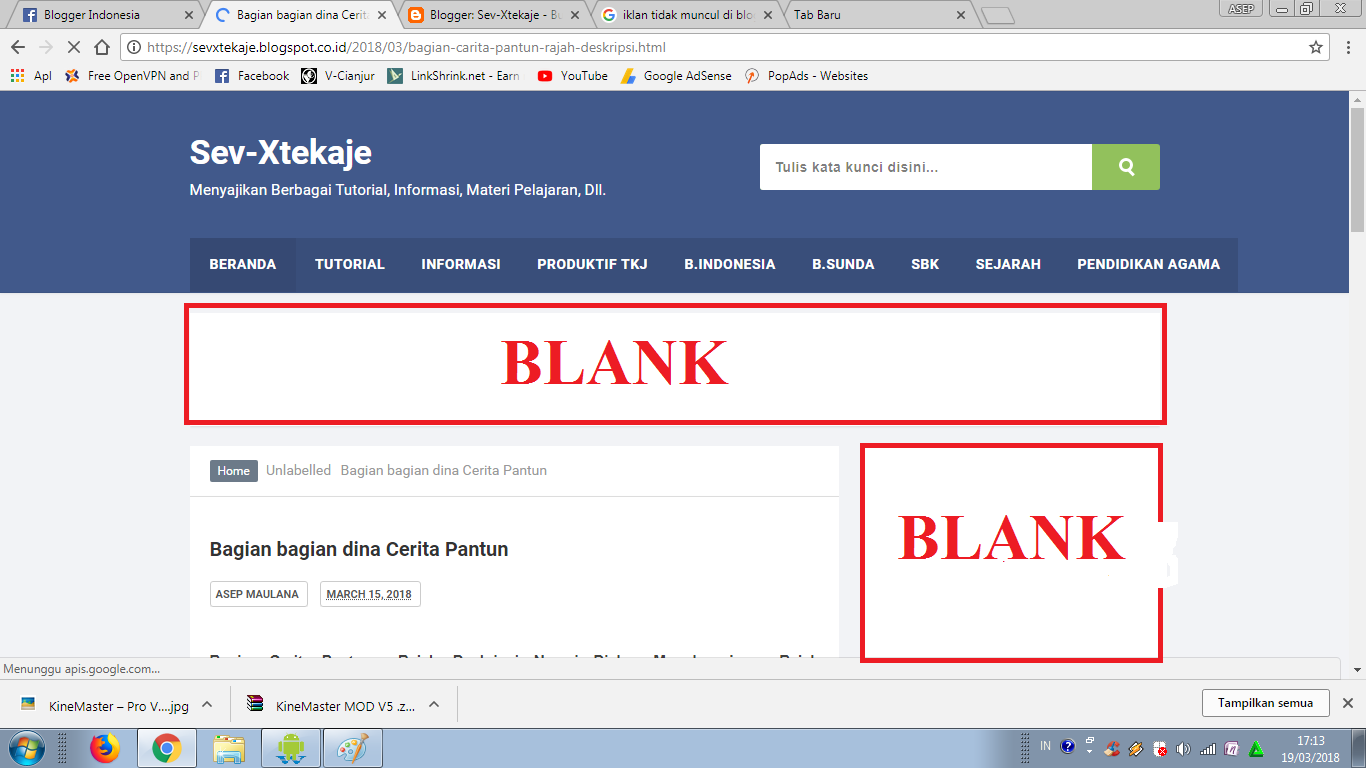The image size is (1366, 768).
Task: Click the volume speaker tray icon
Action: (x=1184, y=748)
